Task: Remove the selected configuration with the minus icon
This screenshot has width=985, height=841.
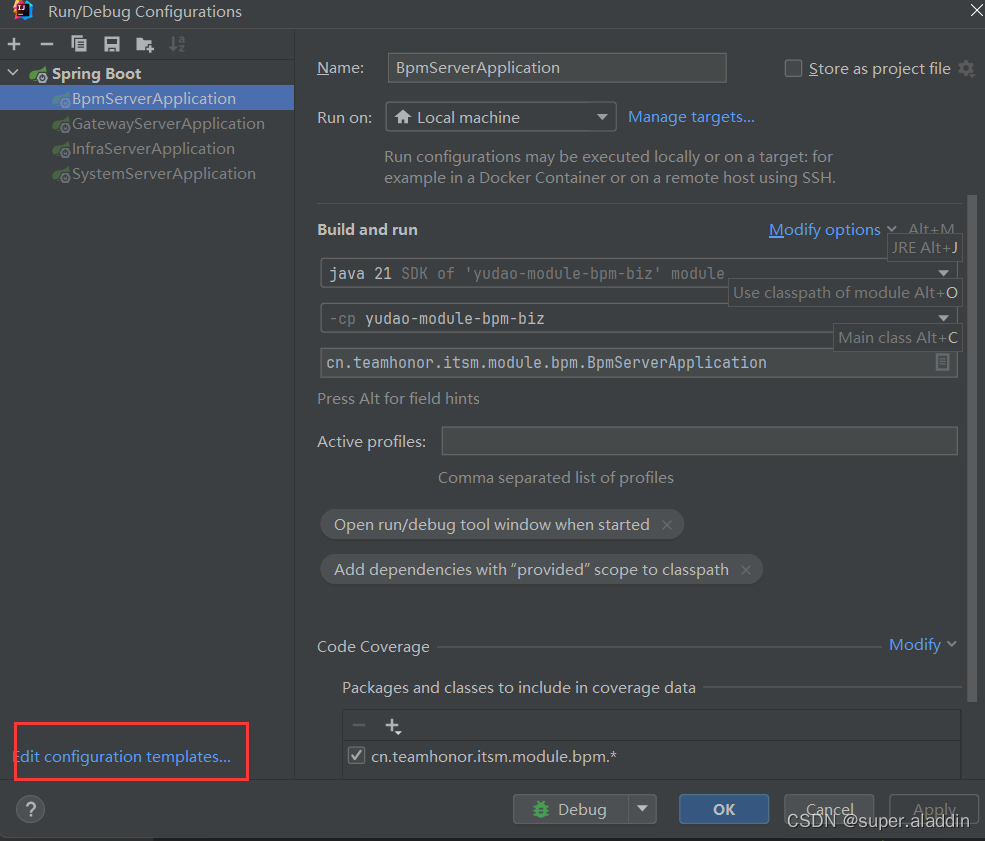Action: click(47, 44)
